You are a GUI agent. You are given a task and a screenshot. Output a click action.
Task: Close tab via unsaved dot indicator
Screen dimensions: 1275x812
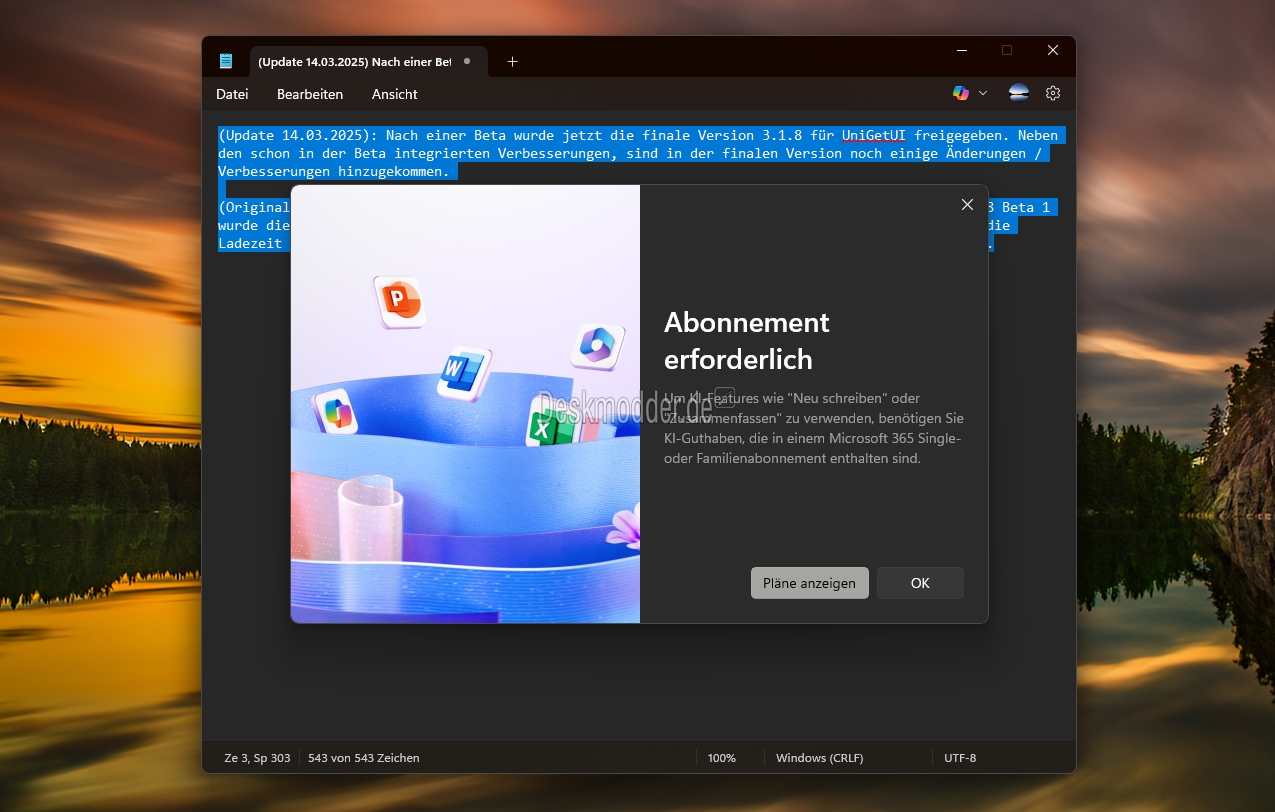[466, 61]
